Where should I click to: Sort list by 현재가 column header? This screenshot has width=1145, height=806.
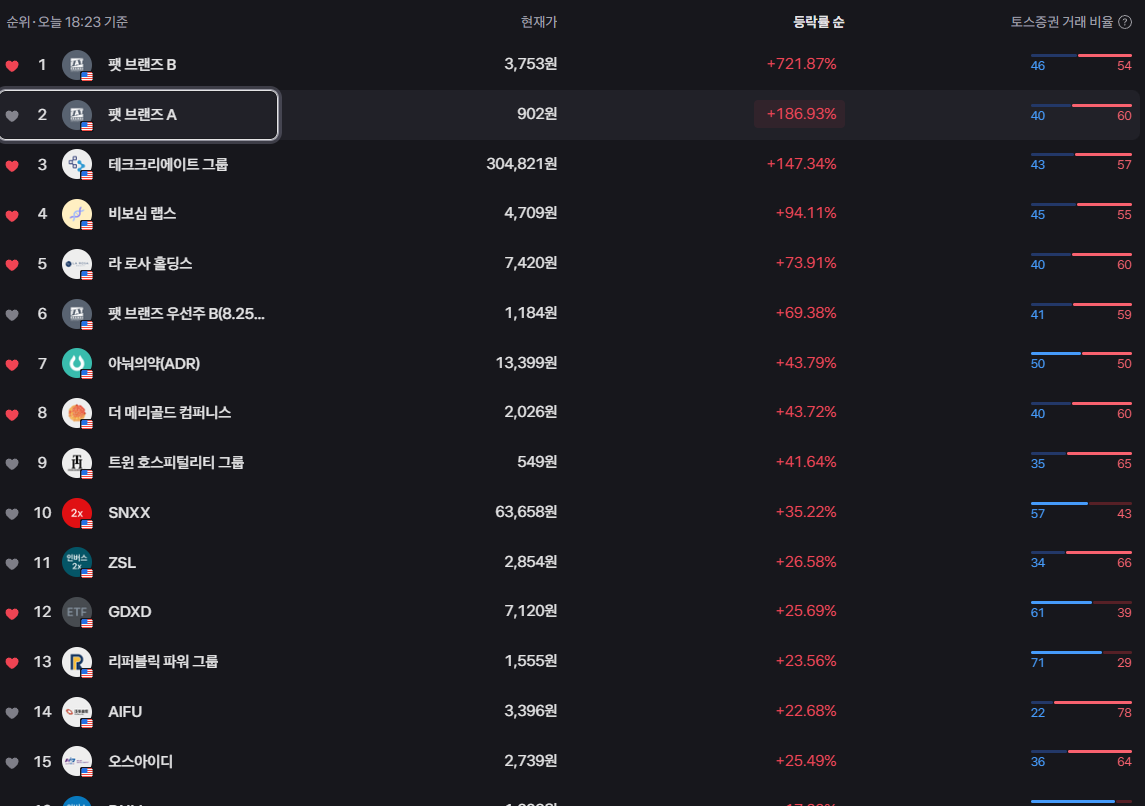point(539,22)
